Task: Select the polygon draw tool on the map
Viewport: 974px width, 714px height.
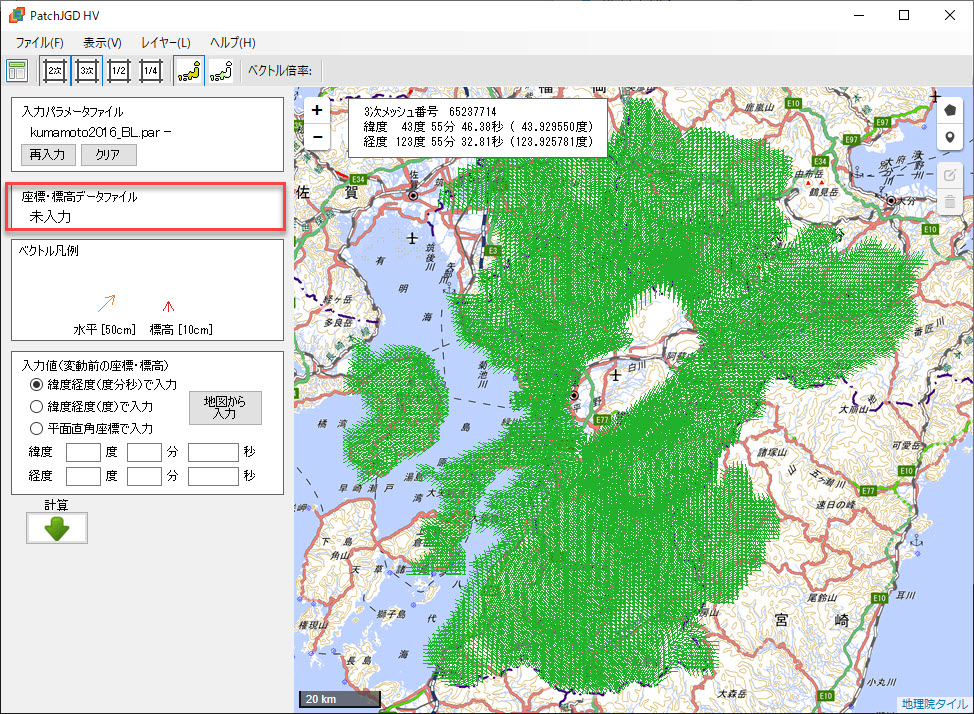Action: click(x=950, y=111)
